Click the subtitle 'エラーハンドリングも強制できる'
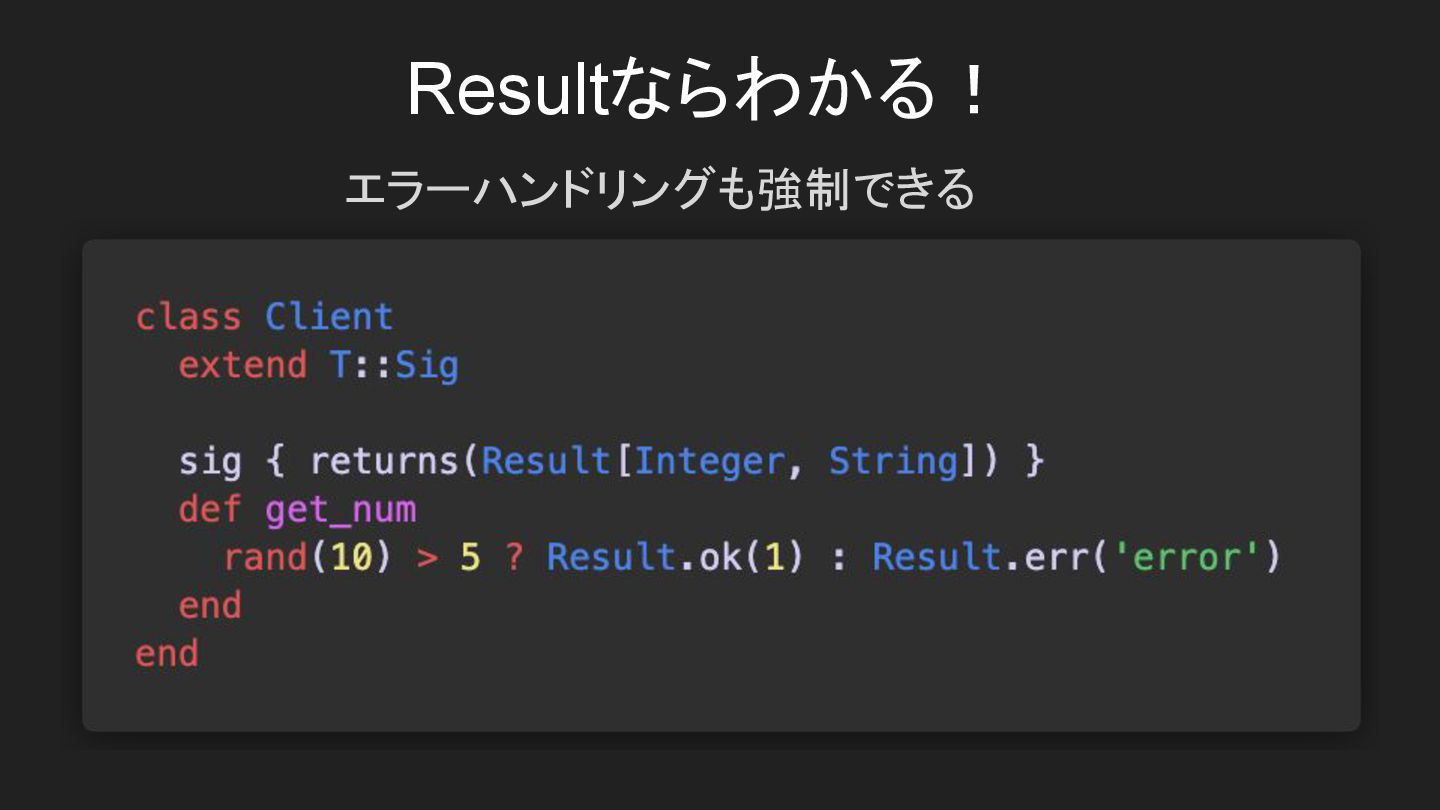Screen dimensions: 1440x810 [660, 190]
